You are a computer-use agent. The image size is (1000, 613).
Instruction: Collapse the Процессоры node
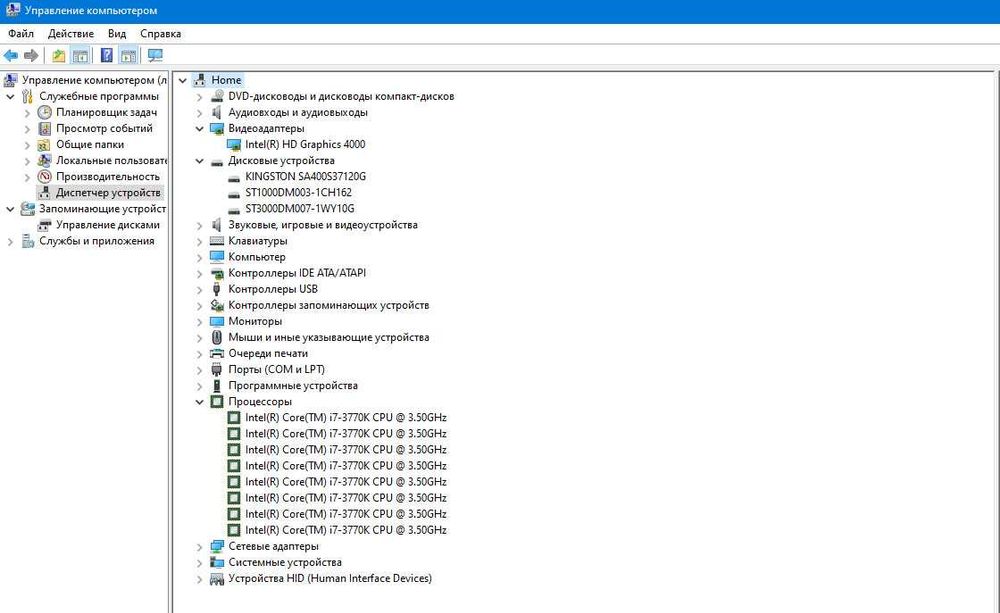(200, 402)
